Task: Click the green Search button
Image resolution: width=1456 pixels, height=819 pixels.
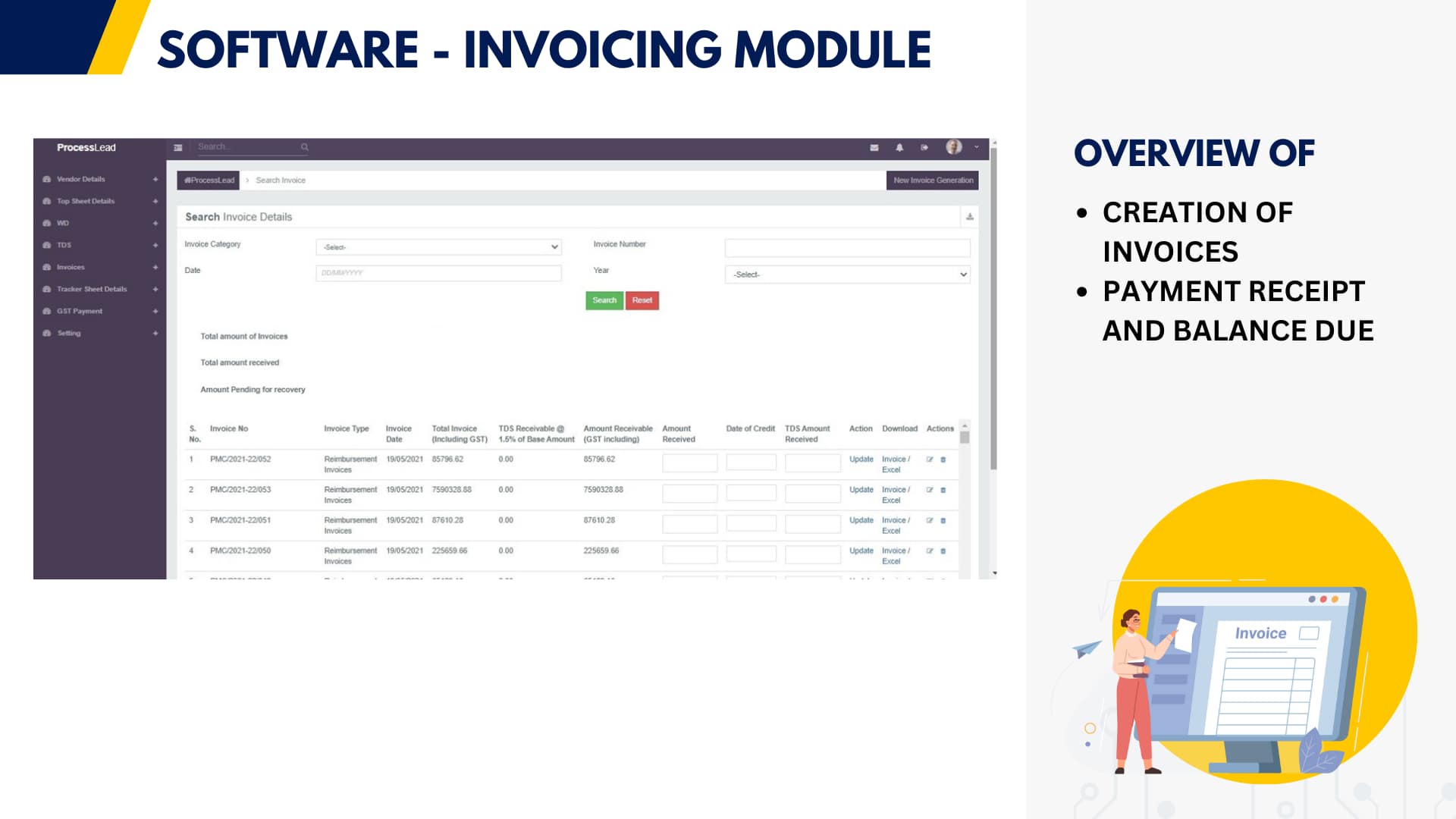Action: click(x=604, y=300)
